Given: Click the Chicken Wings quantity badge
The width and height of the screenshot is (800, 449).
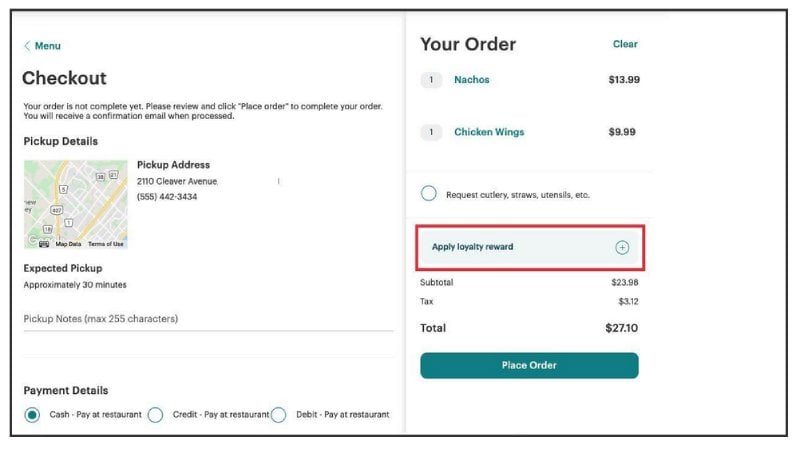Looking at the screenshot, I should (431, 132).
